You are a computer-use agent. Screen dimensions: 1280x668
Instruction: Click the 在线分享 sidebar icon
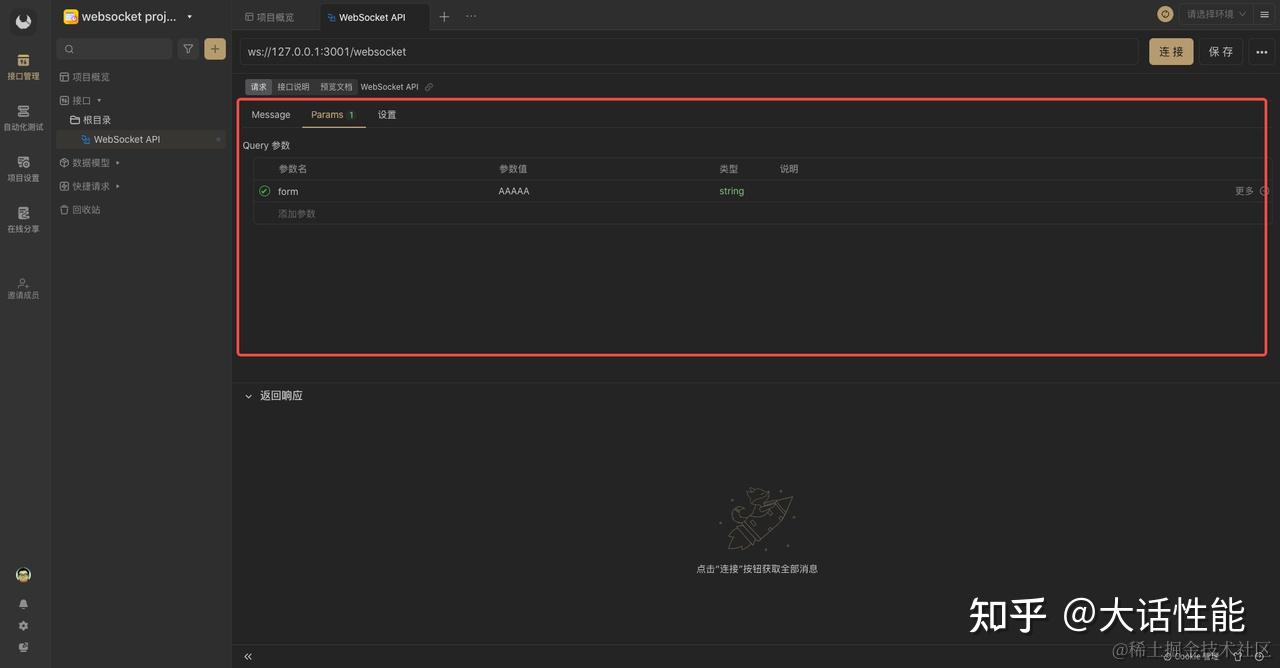coord(23,220)
